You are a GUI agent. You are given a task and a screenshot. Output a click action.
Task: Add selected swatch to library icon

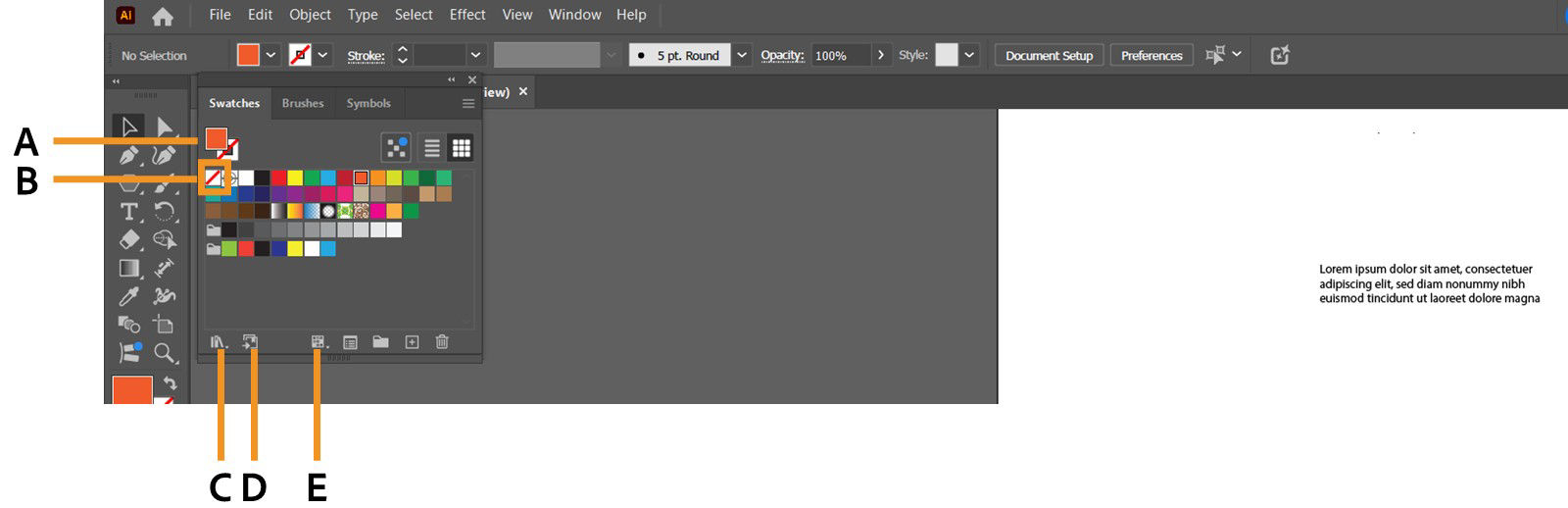click(251, 342)
